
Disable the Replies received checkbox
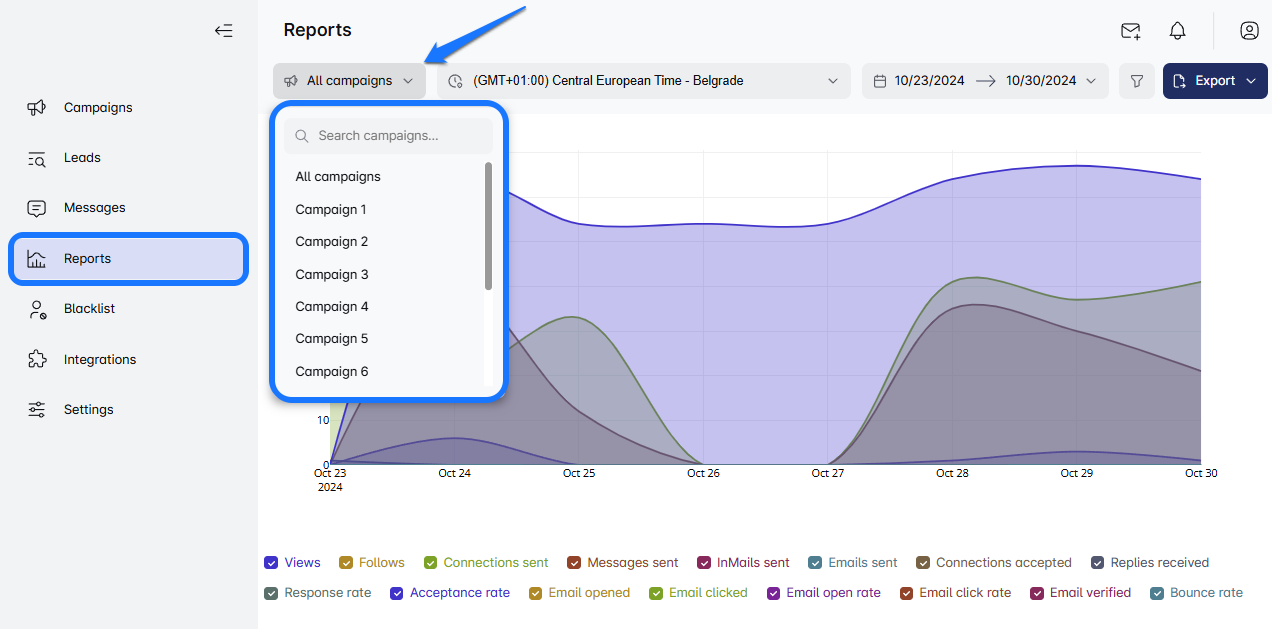[x=1097, y=563]
